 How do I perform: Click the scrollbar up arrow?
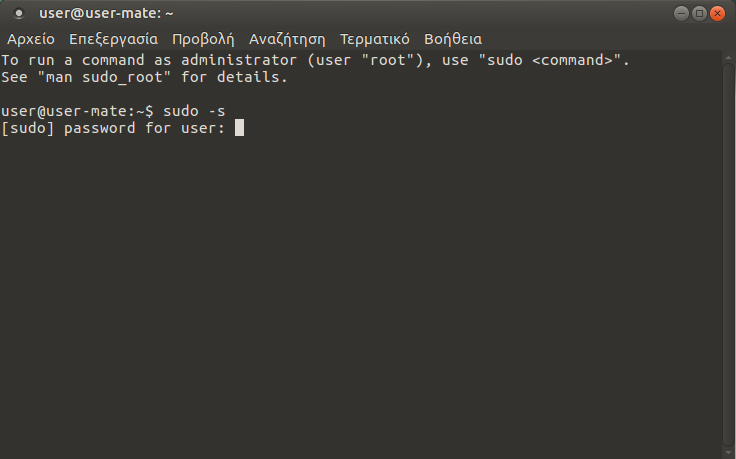[728, 56]
